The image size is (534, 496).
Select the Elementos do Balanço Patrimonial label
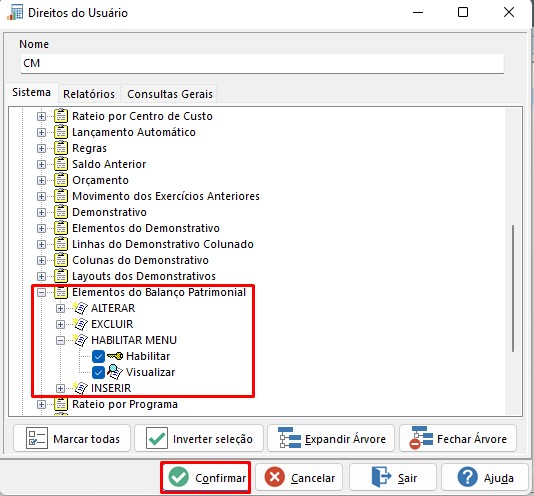click(159, 292)
